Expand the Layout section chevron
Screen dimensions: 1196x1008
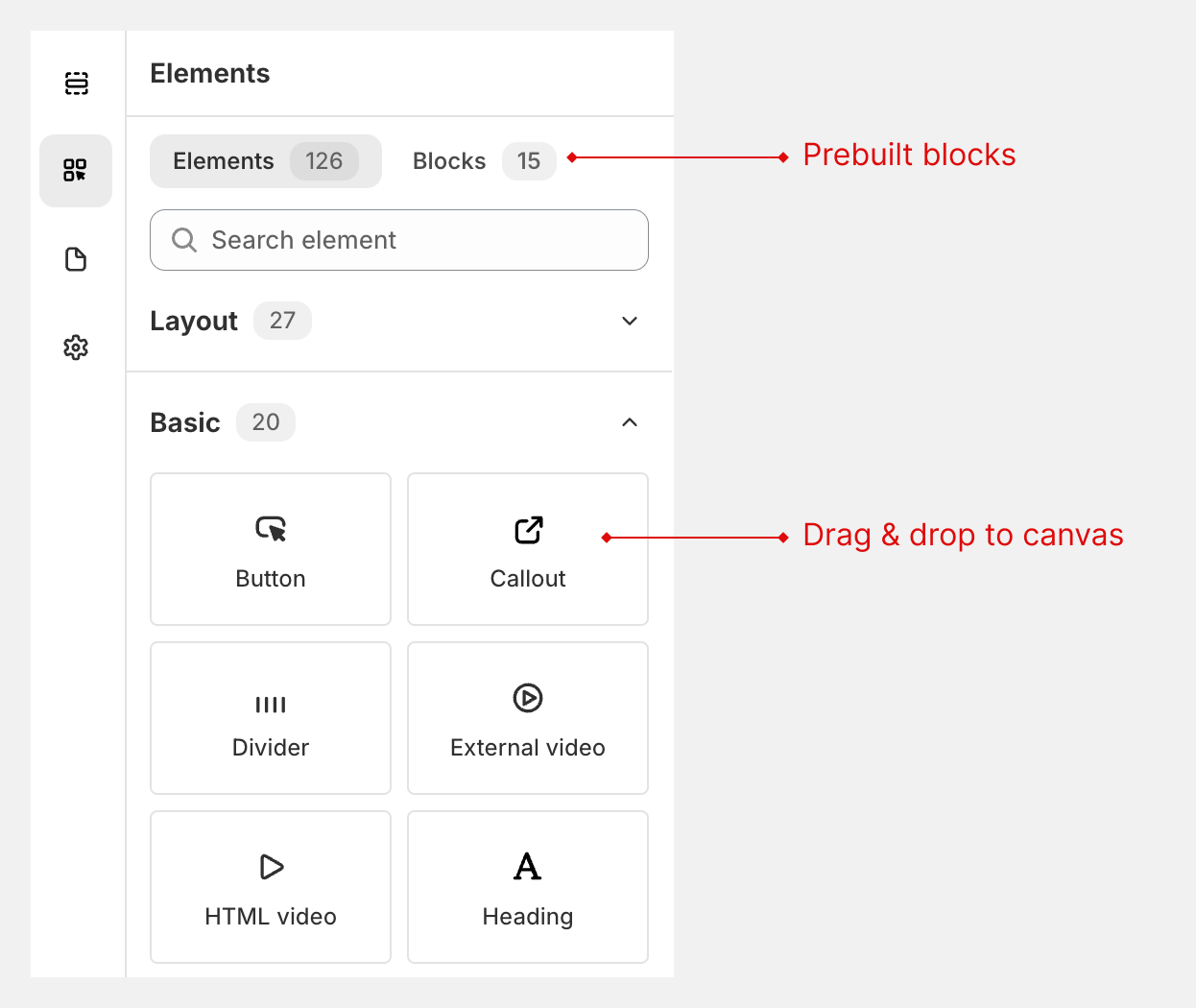coord(630,321)
